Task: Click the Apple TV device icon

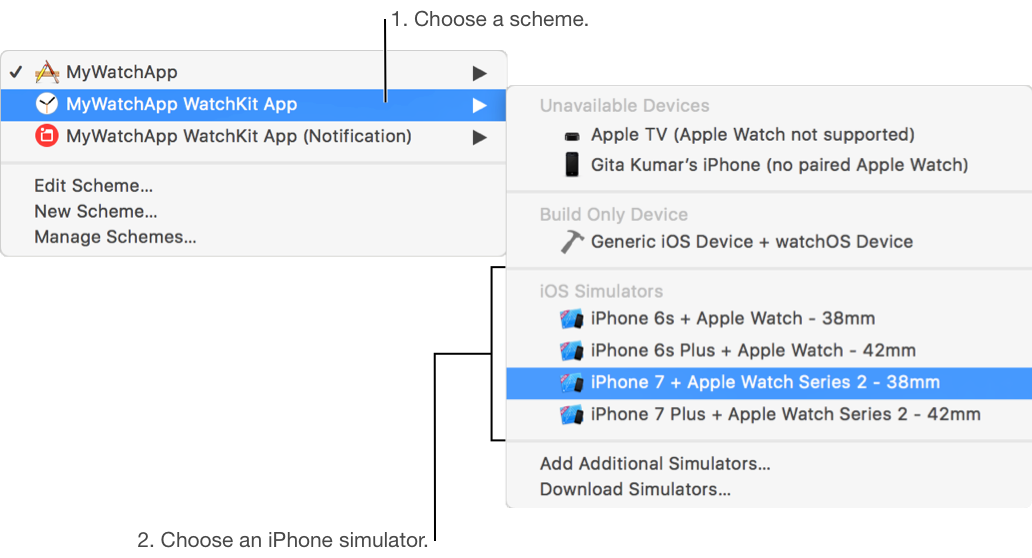Action: (571, 135)
